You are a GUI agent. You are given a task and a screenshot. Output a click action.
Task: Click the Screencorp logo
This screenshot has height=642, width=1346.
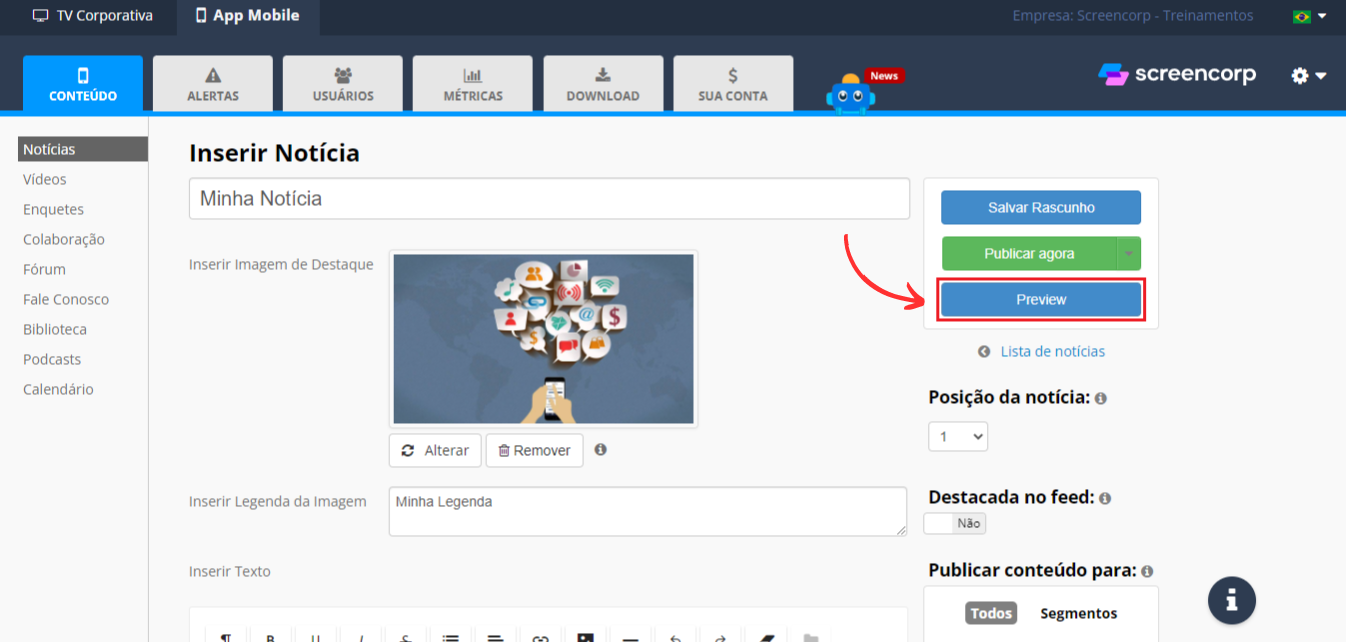1177,75
